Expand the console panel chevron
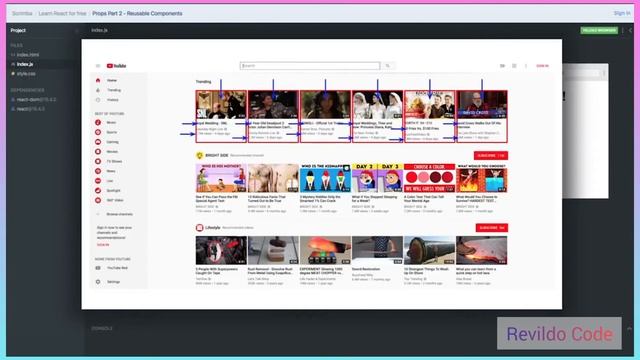Viewport: 640px width, 360px height. pos(629,329)
